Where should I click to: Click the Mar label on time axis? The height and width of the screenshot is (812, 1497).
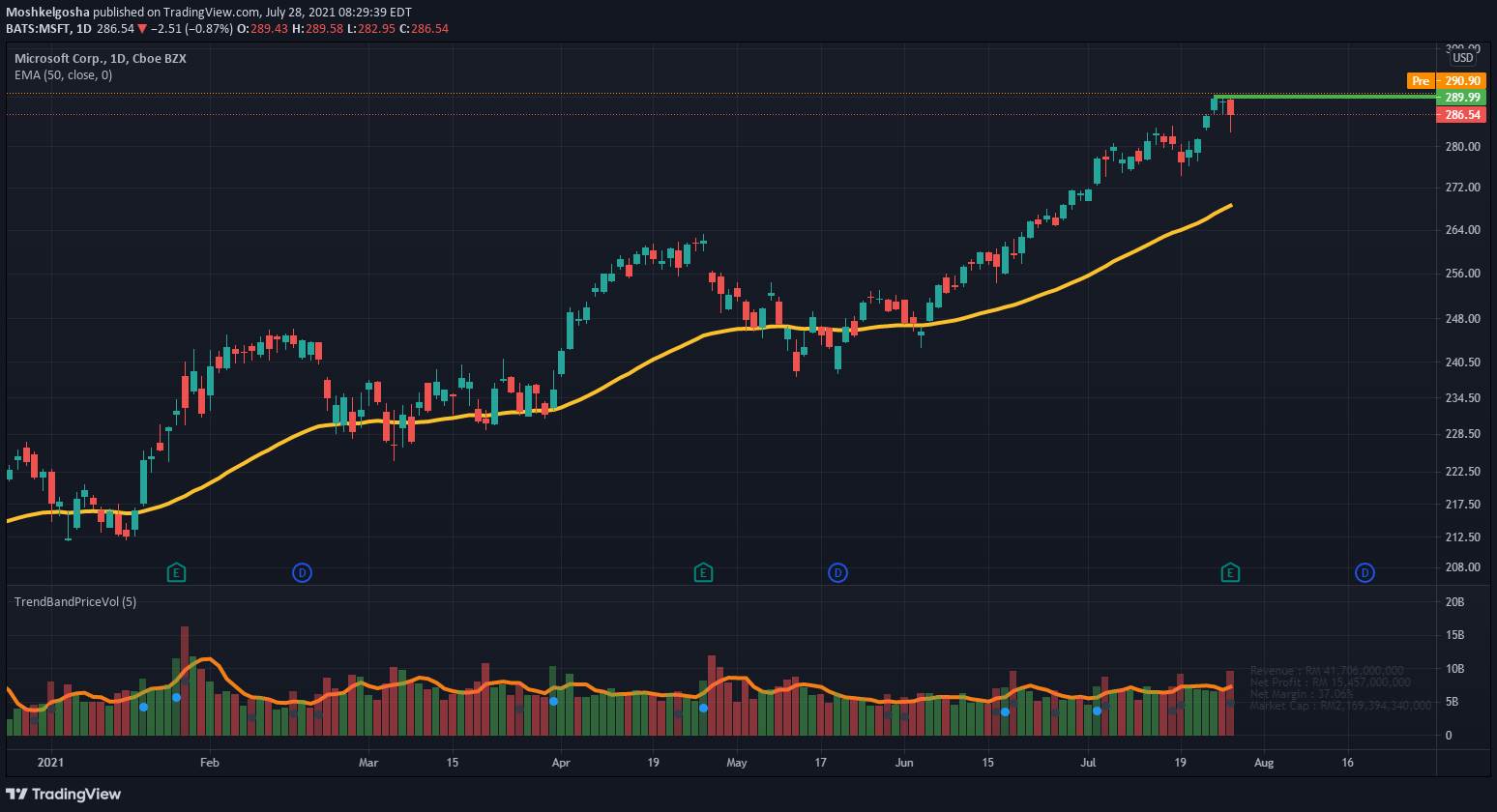[x=368, y=763]
